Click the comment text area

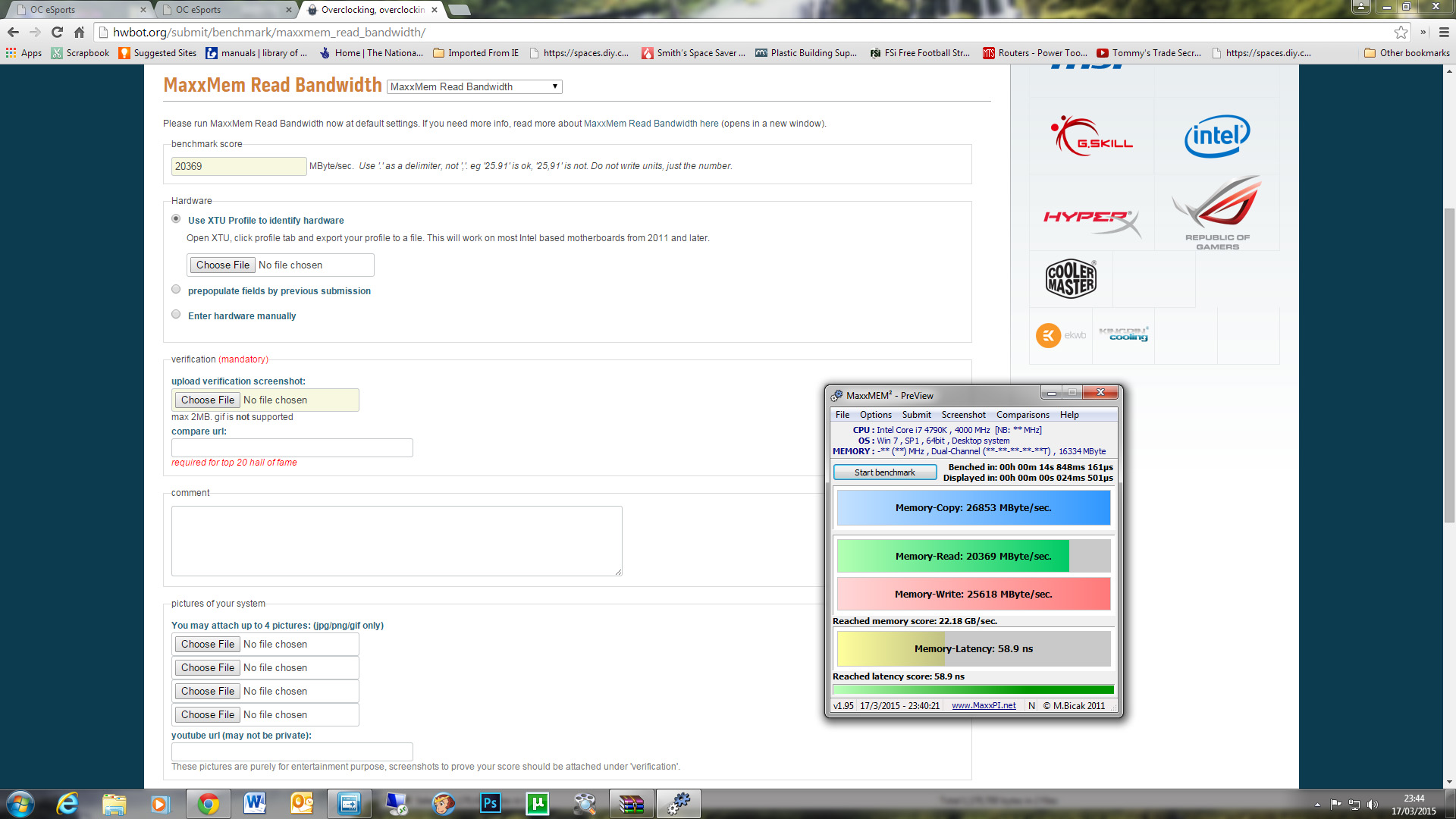click(x=397, y=541)
